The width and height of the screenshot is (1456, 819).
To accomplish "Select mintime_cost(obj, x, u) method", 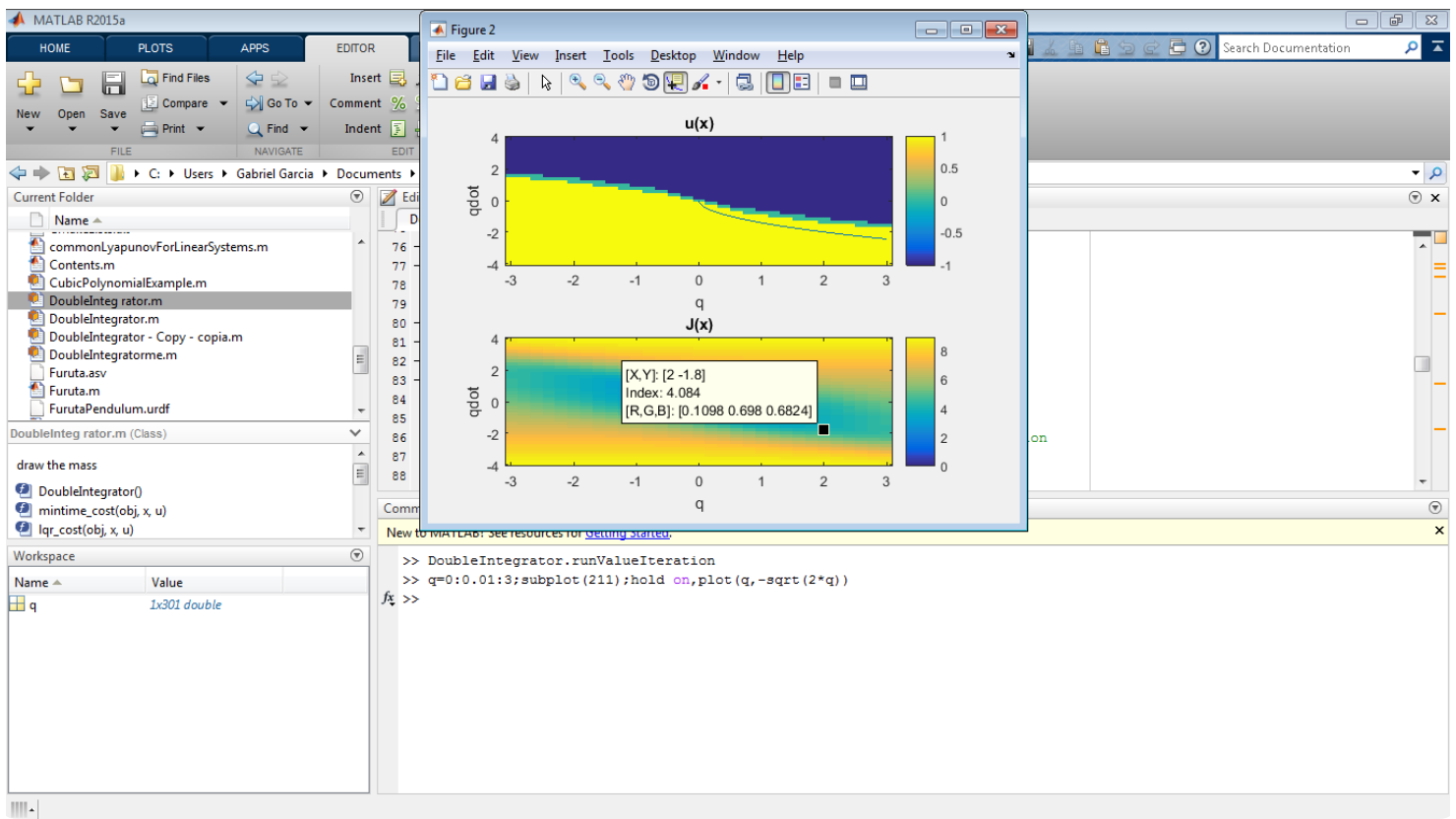I will point(102,511).
